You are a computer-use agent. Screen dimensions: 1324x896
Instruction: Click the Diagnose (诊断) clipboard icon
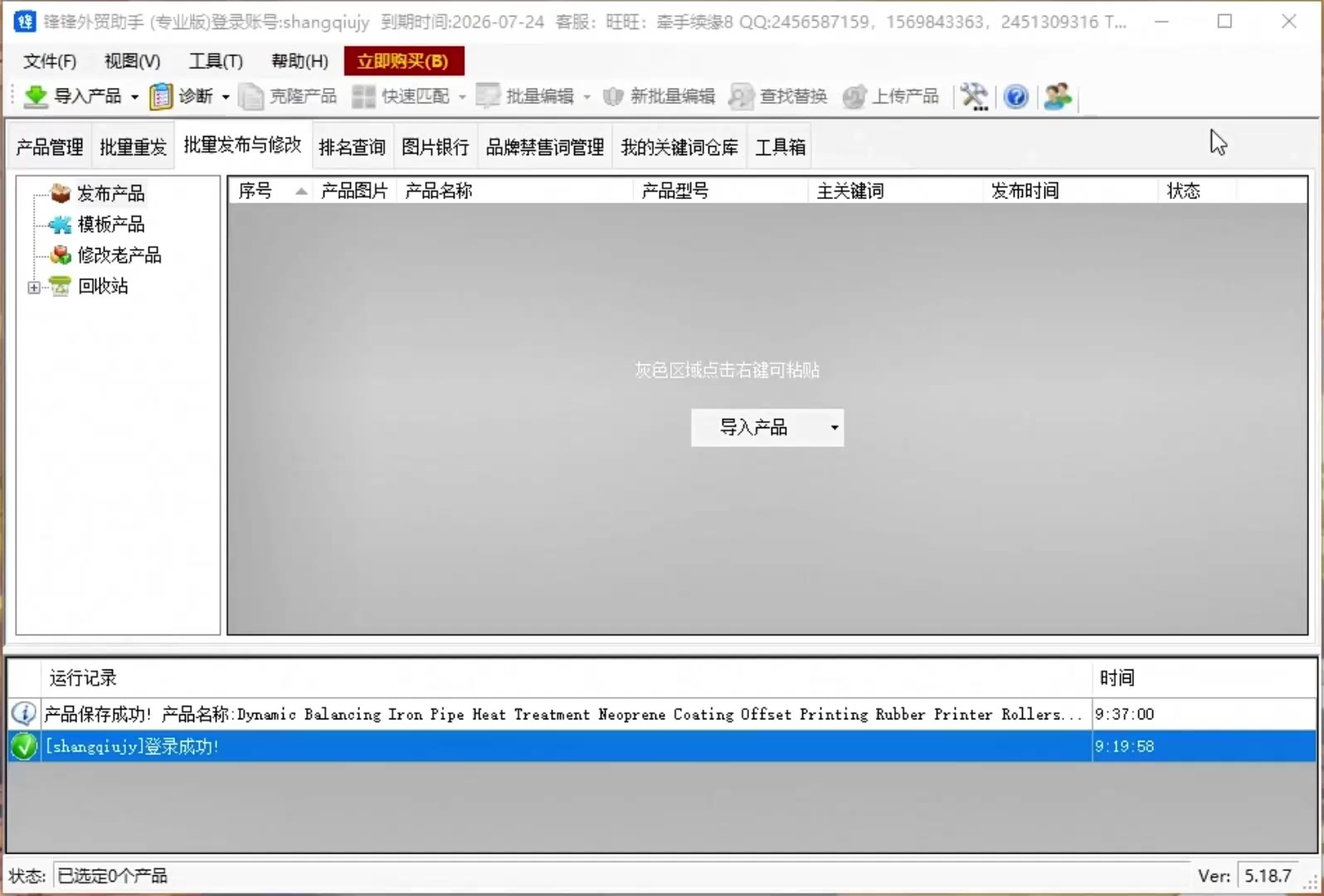[161, 96]
